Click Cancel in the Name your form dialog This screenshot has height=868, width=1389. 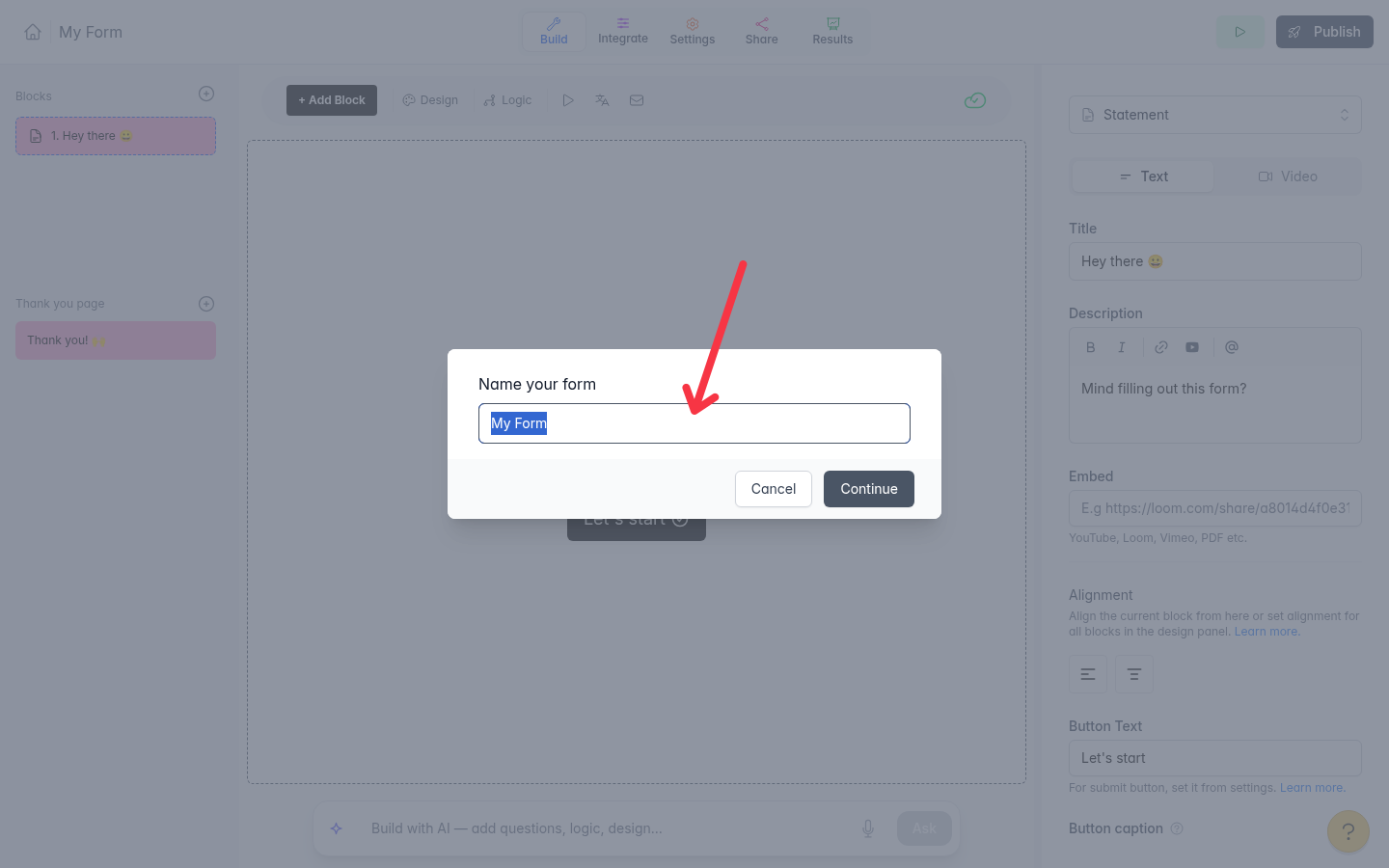pyautogui.click(x=774, y=489)
